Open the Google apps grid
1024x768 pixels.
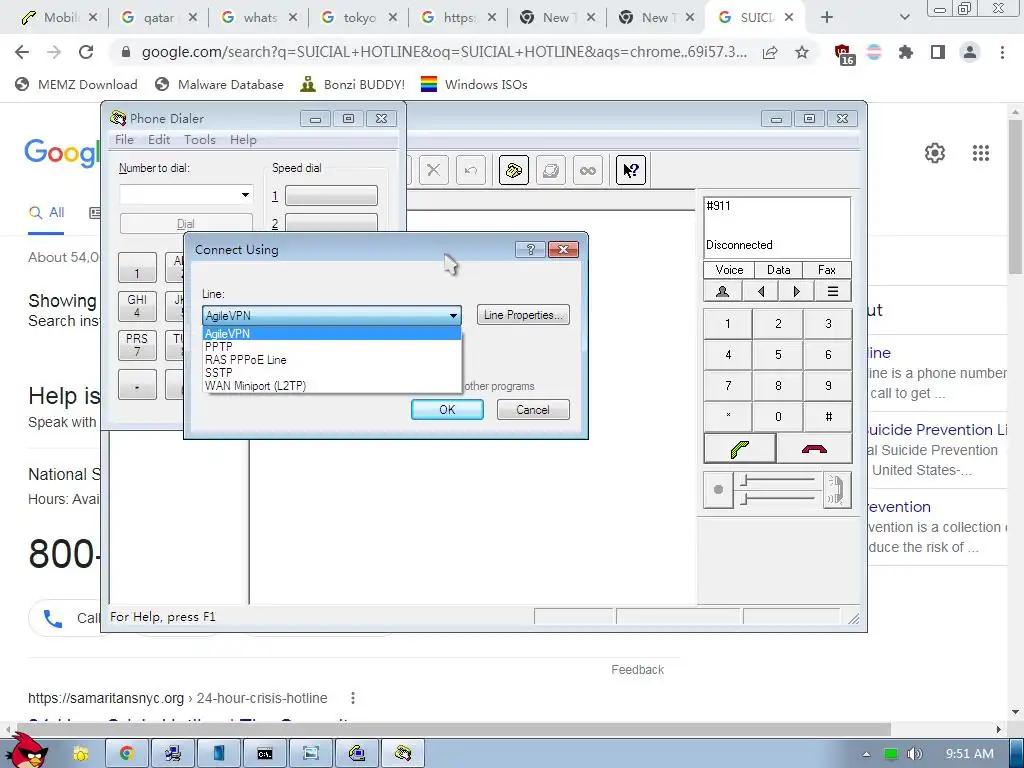pos(981,153)
